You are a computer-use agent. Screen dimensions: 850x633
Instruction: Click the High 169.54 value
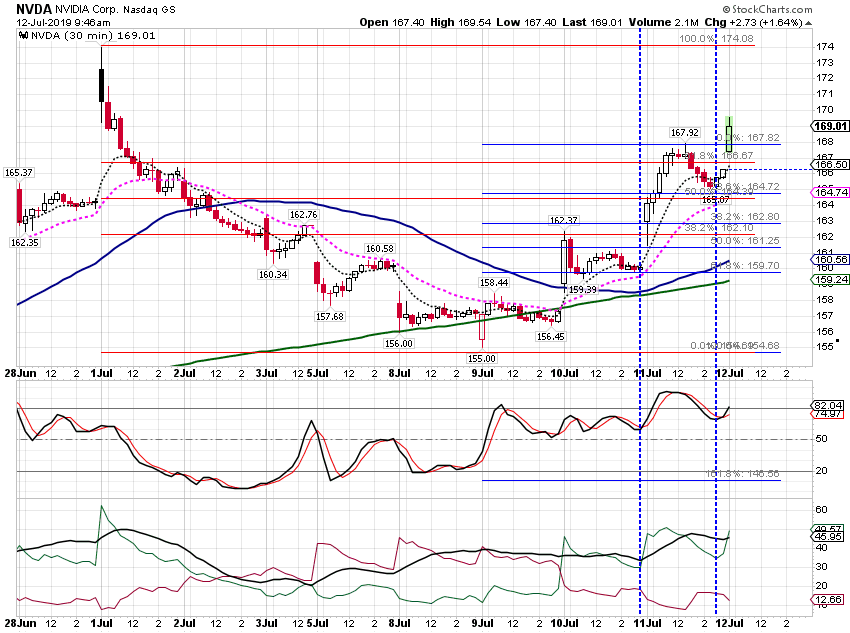[x=461, y=22]
